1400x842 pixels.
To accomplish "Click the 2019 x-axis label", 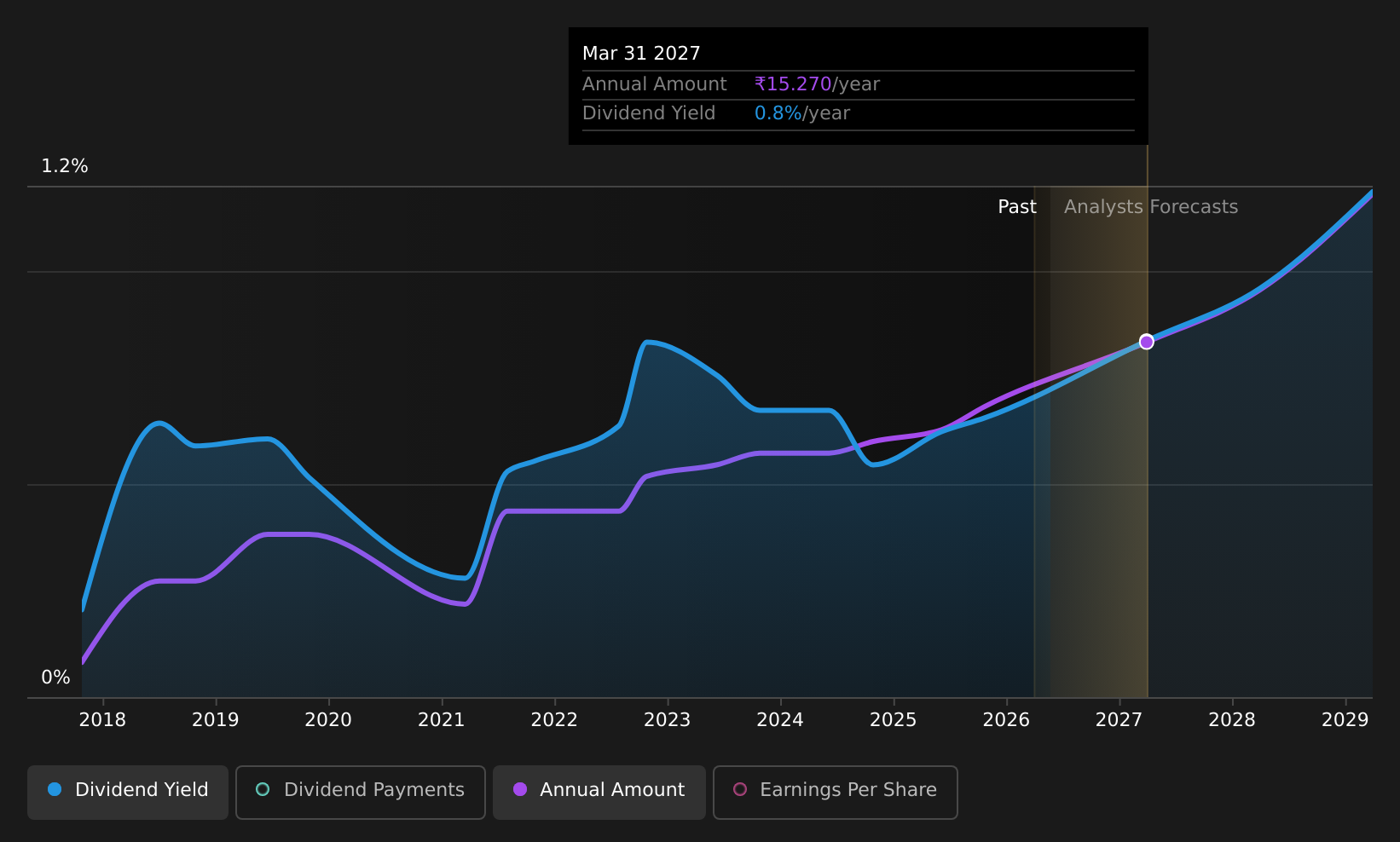I will 216,720.
